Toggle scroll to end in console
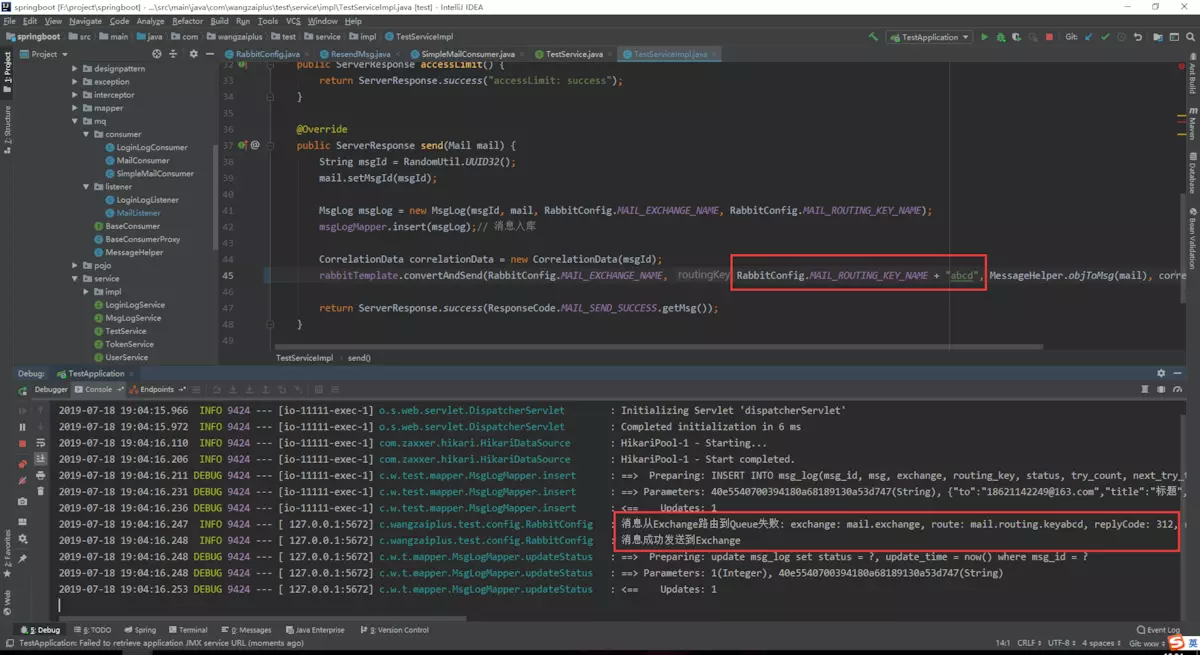This screenshot has width=1200, height=655. tap(40, 459)
